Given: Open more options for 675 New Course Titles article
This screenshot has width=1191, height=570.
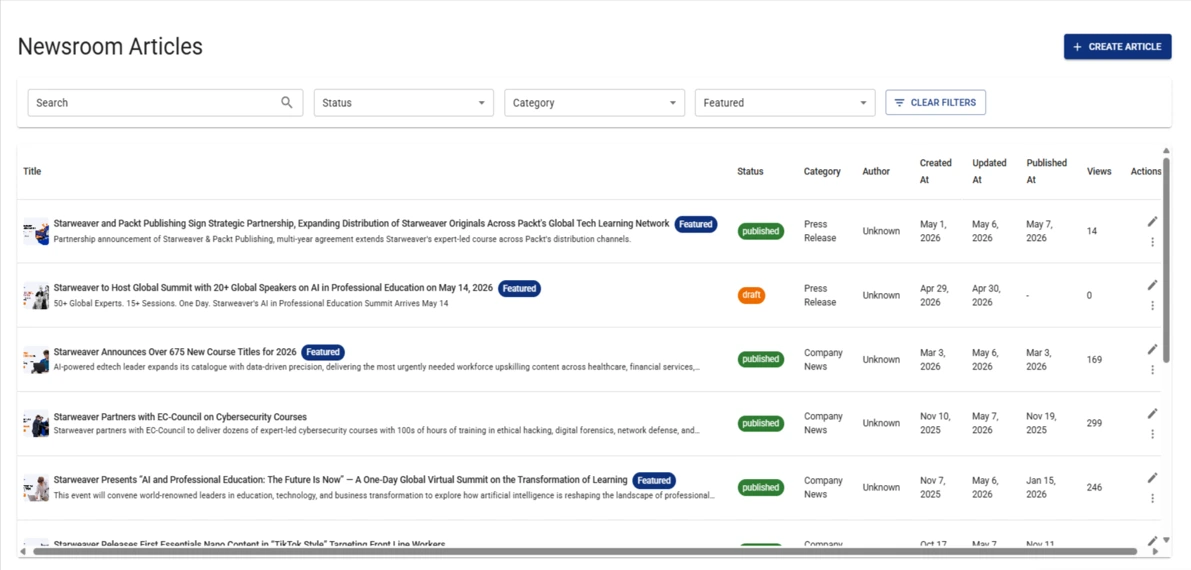Looking at the screenshot, I should [x=1152, y=369].
